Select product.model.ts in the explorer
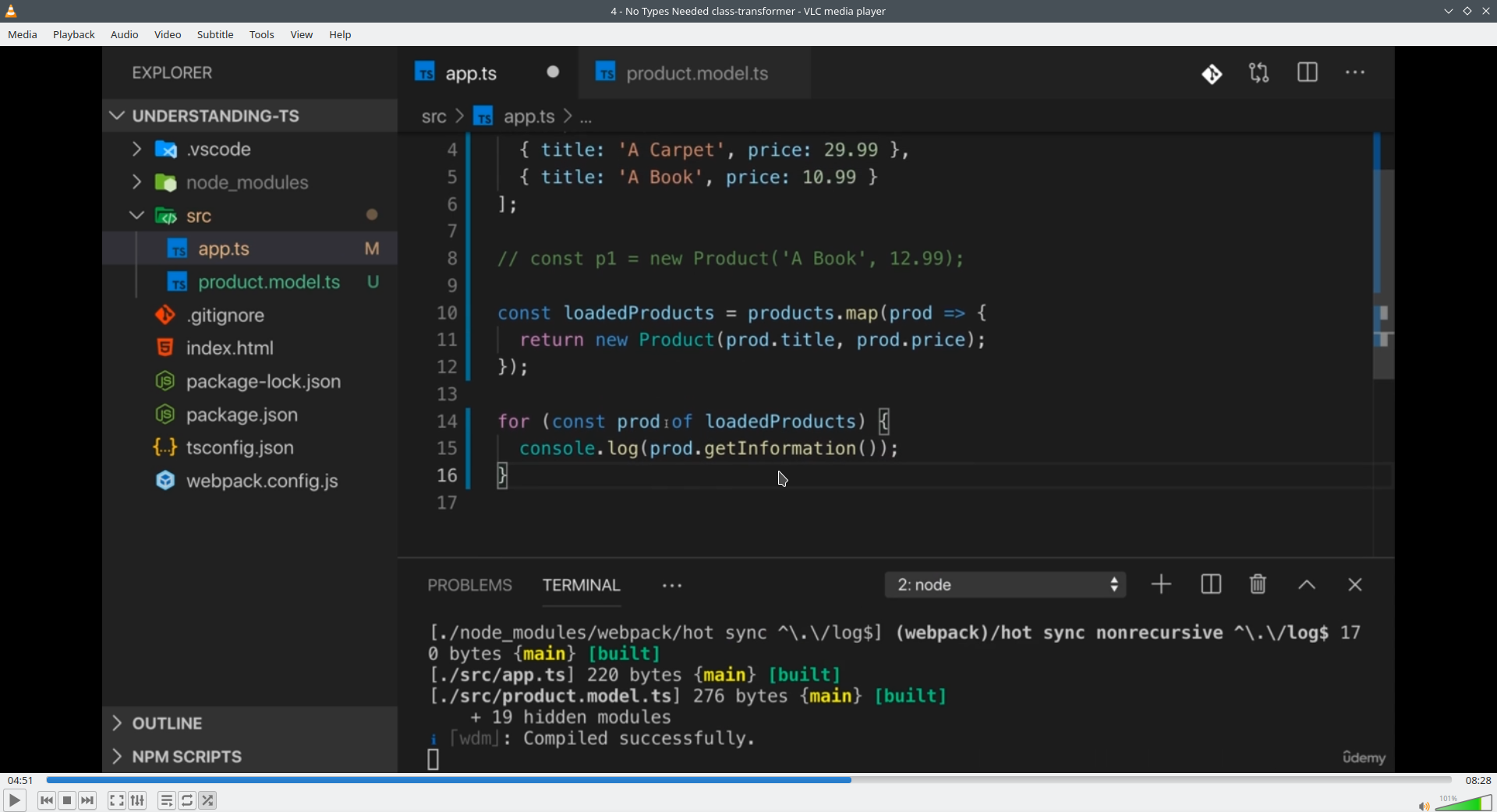The image size is (1497, 812). coord(249,282)
